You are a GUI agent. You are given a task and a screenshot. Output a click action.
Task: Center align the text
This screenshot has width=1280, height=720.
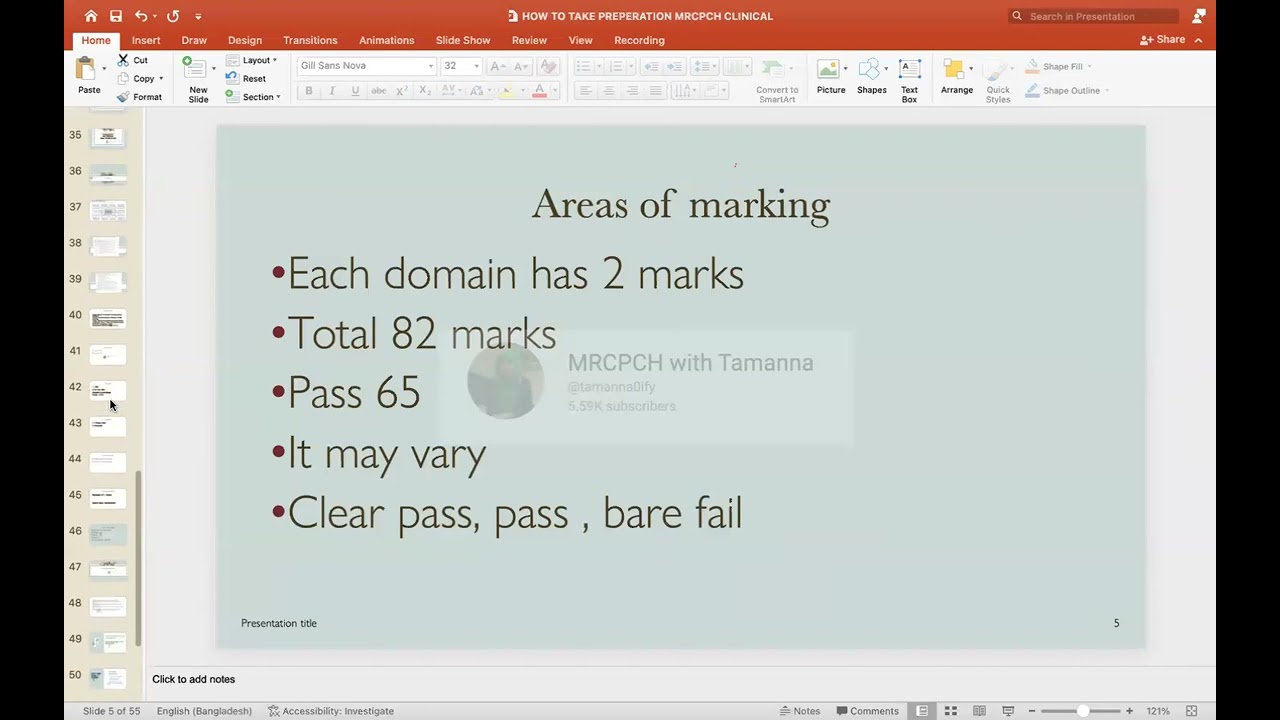point(608,91)
